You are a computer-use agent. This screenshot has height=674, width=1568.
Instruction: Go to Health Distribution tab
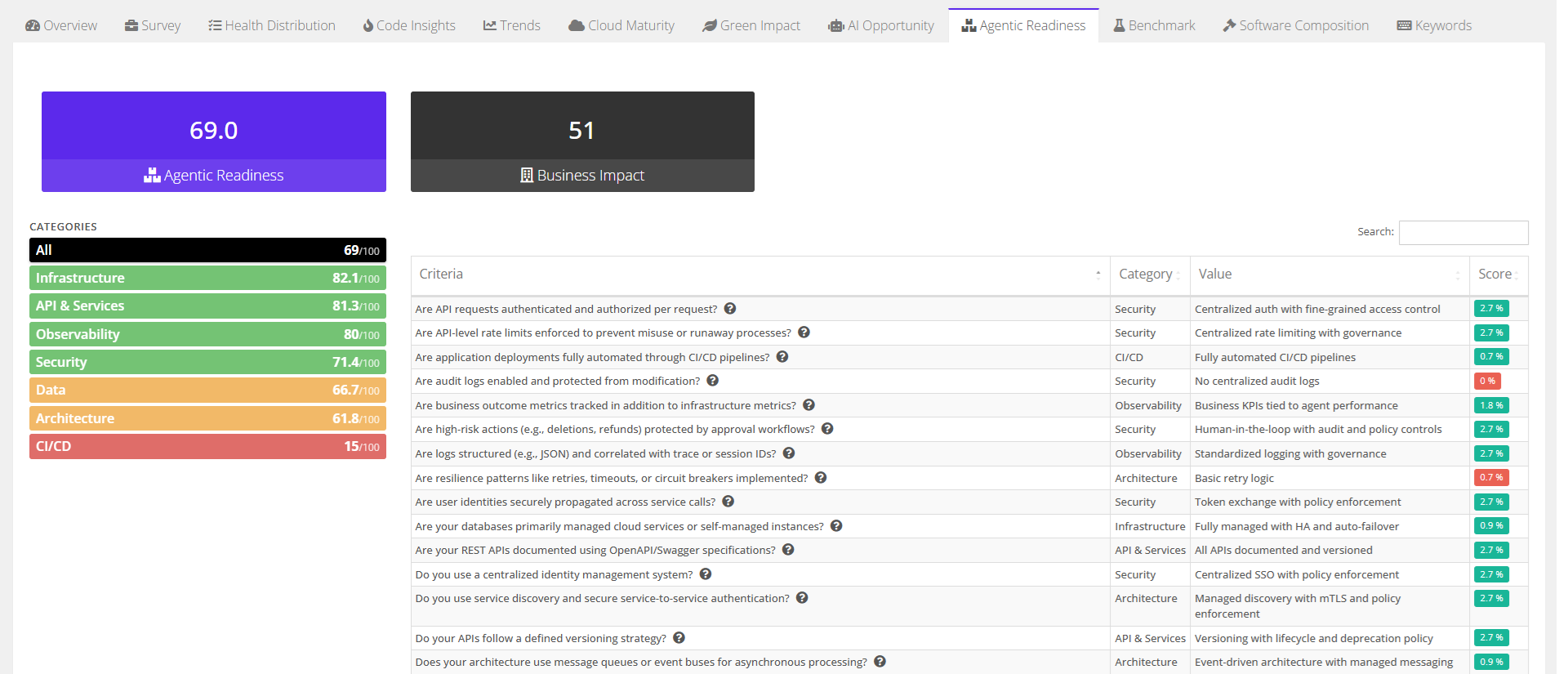pos(272,25)
